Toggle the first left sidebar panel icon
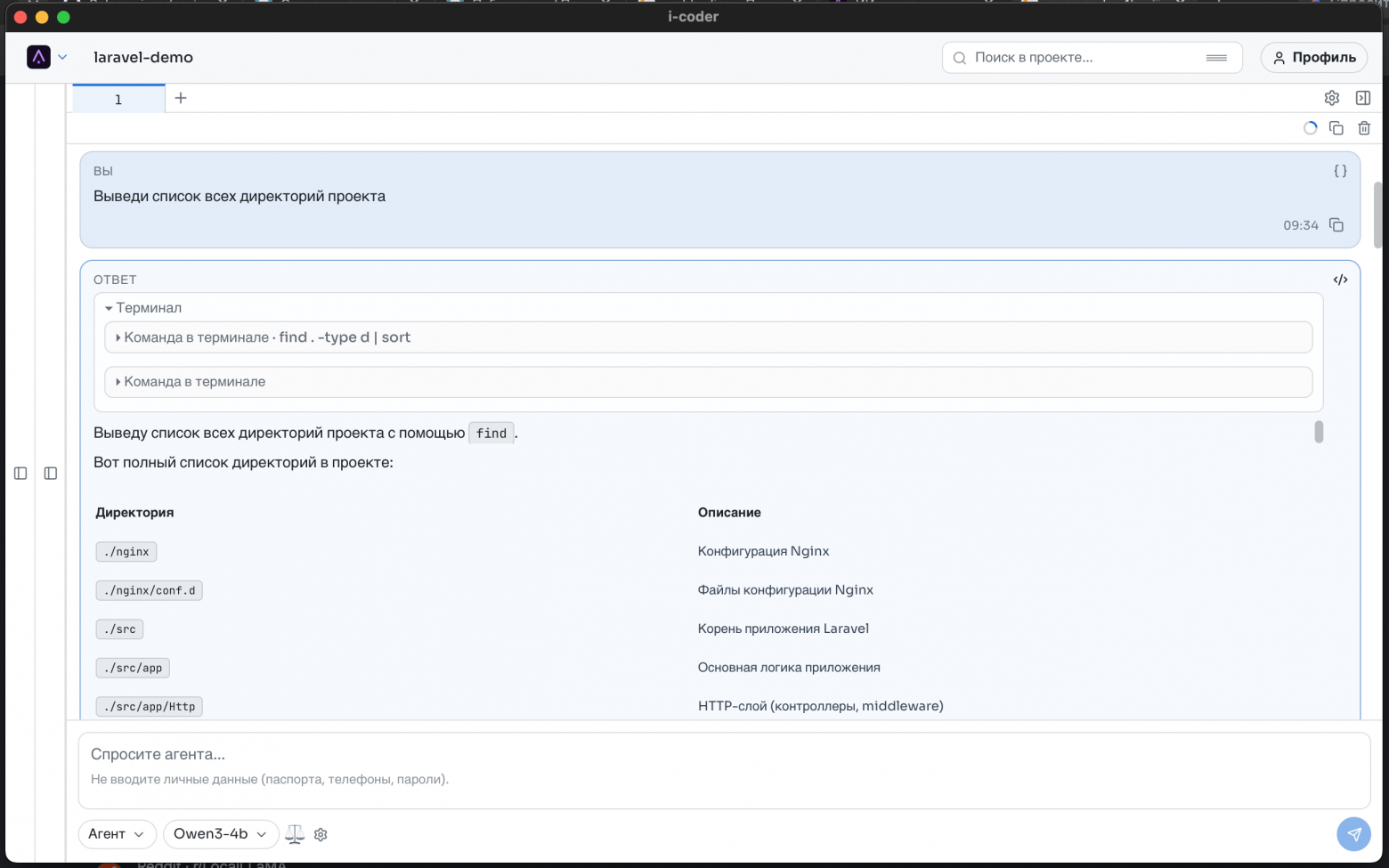This screenshot has width=1389, height=868. tap(20, 474)
